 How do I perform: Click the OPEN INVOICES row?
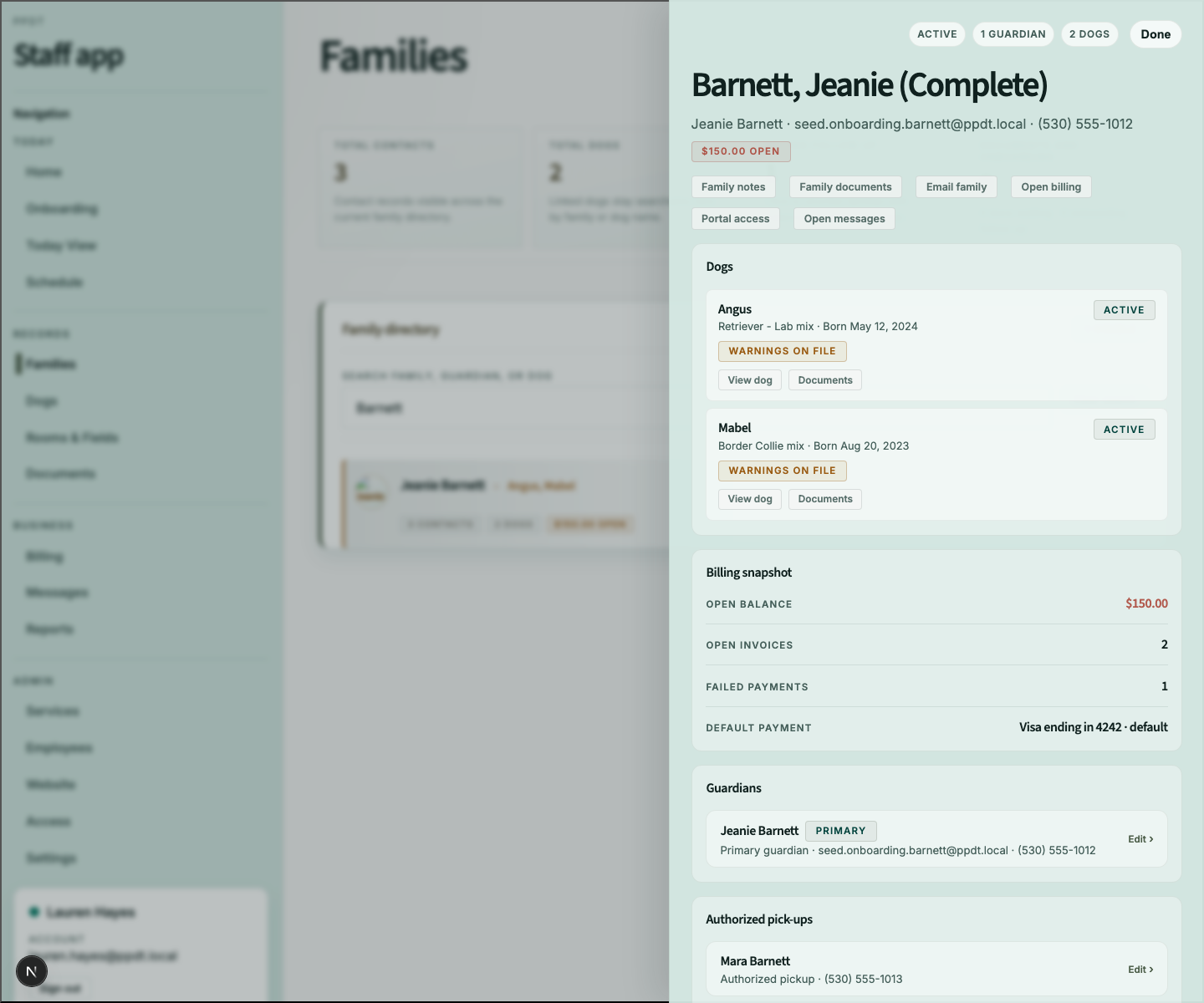click(x=936, y=644)
